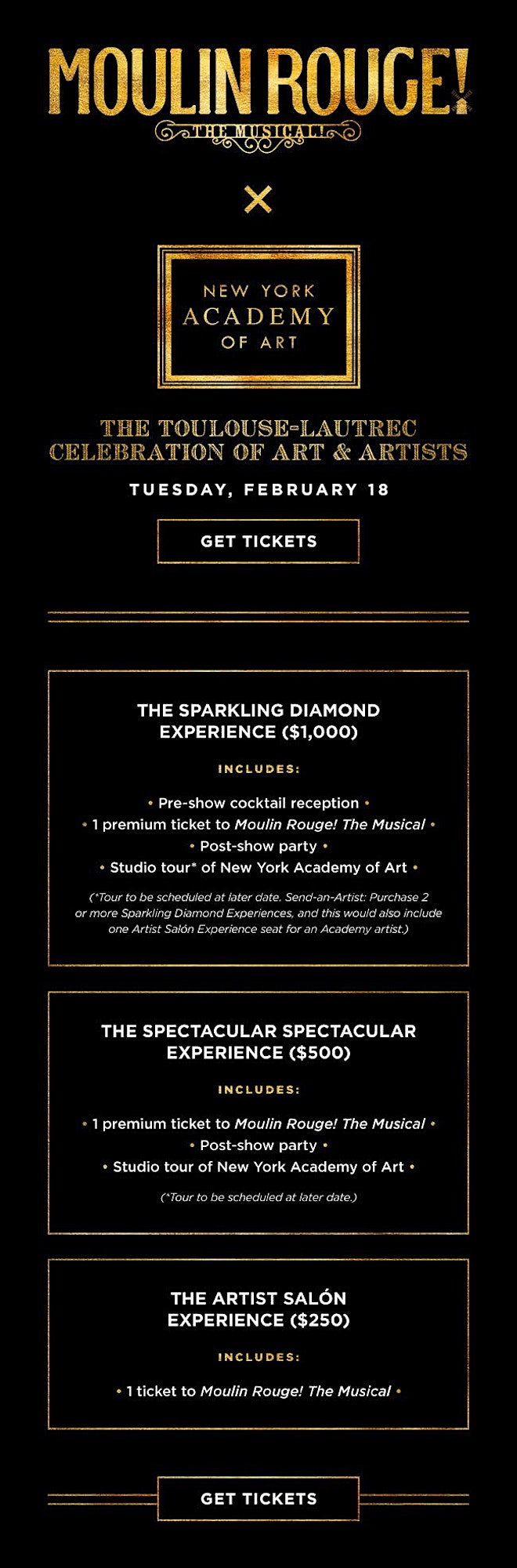Image resolution: width=517 pixels, height=1568 pixels.
Task: Click the Toulouse-Lautrec Celebration heading
Action: [x=258, y=440]
